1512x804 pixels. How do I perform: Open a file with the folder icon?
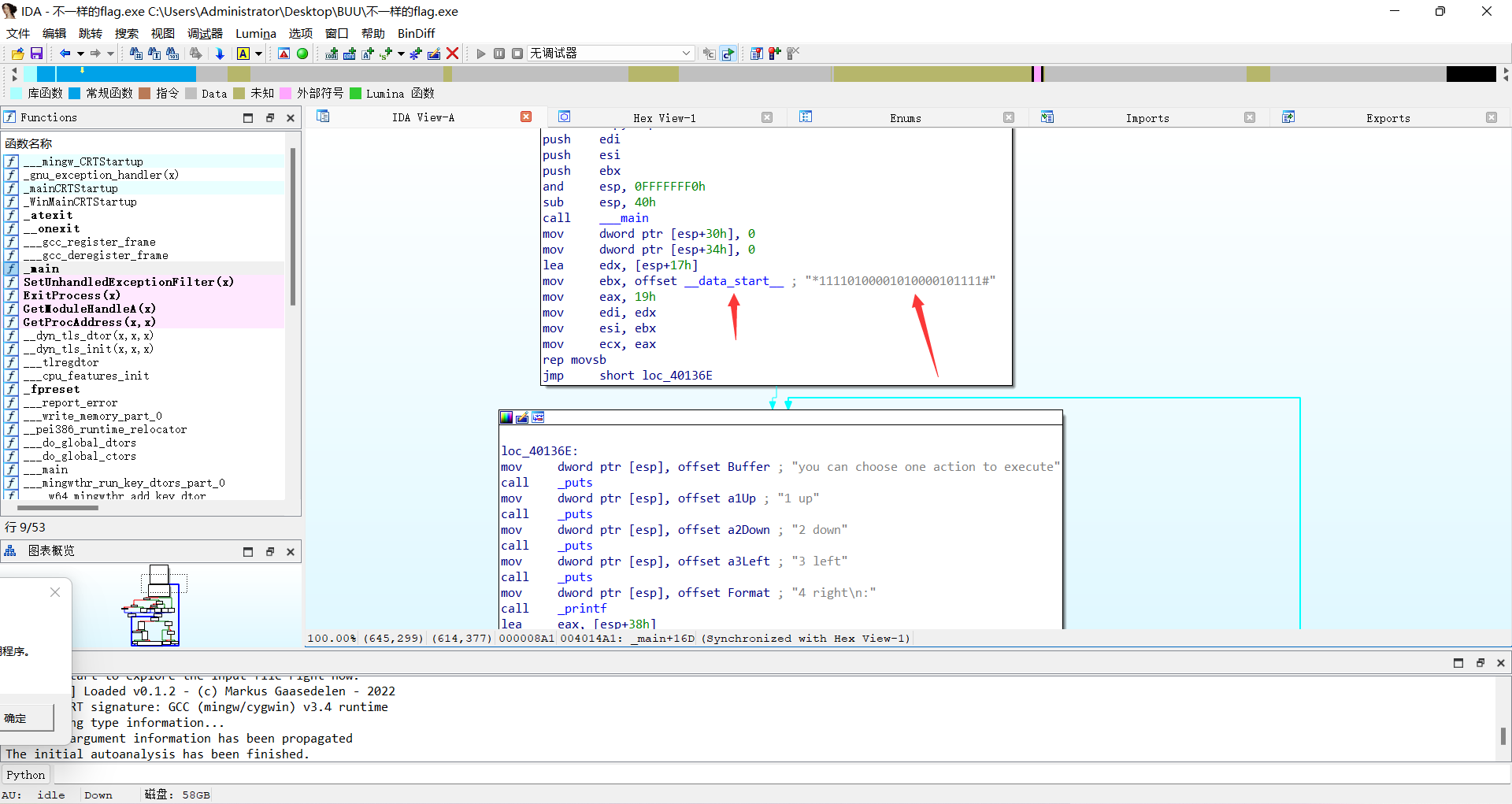(x=17, y=54)
